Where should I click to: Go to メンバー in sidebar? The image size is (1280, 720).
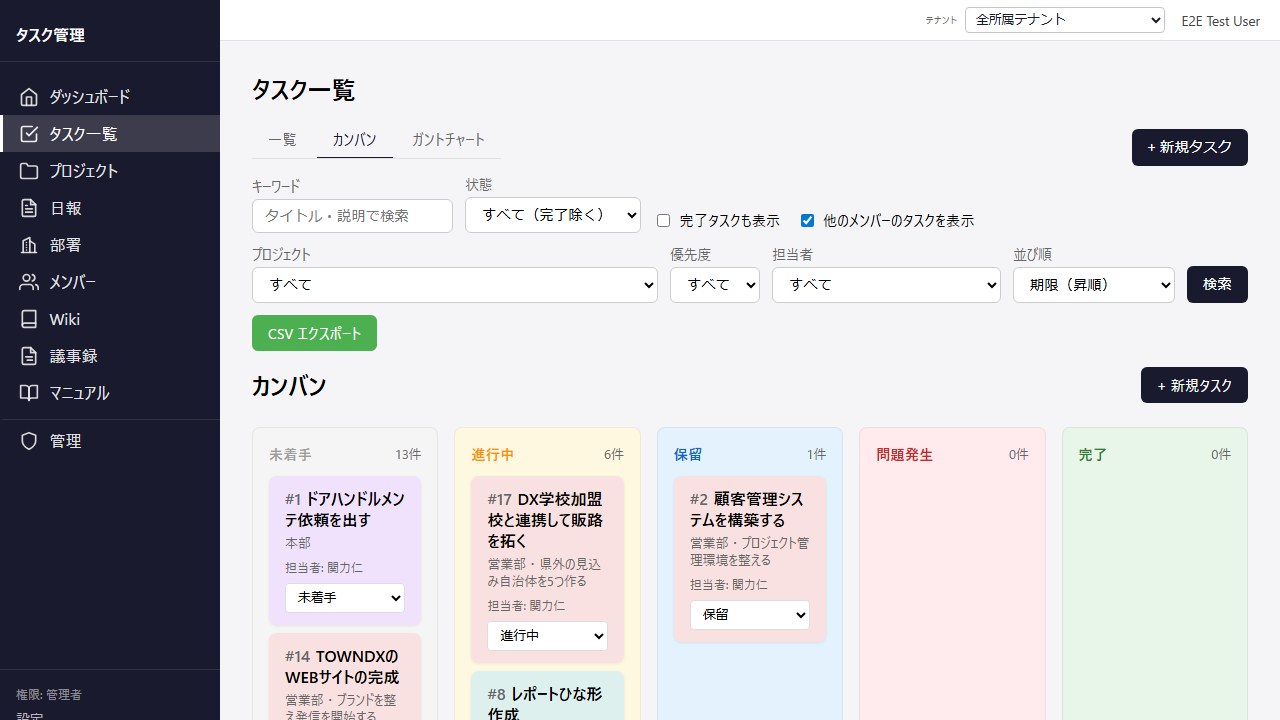tap(110, 282)
